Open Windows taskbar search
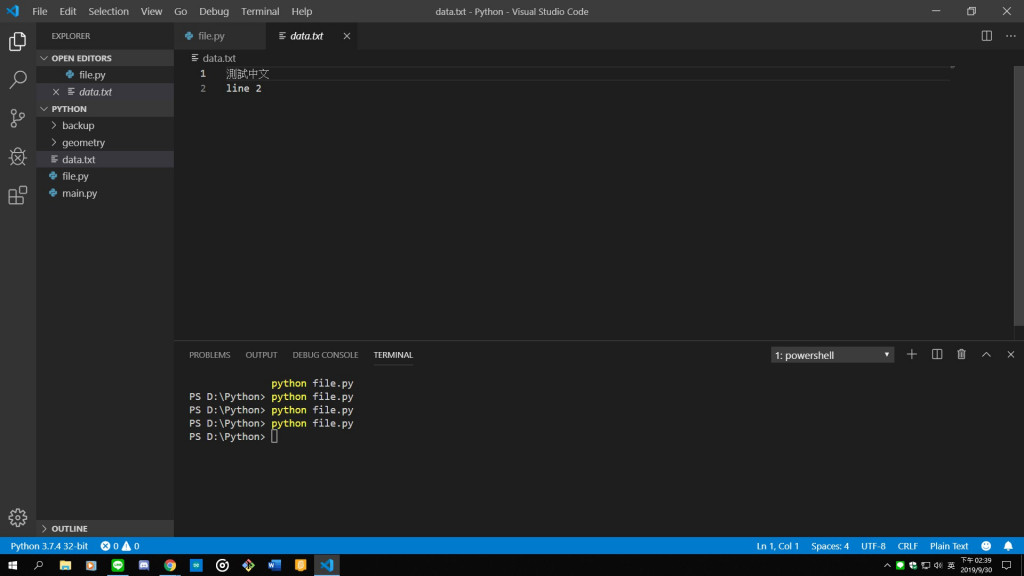This screenshot has width=1024, height=576. [x=39, y=566]
